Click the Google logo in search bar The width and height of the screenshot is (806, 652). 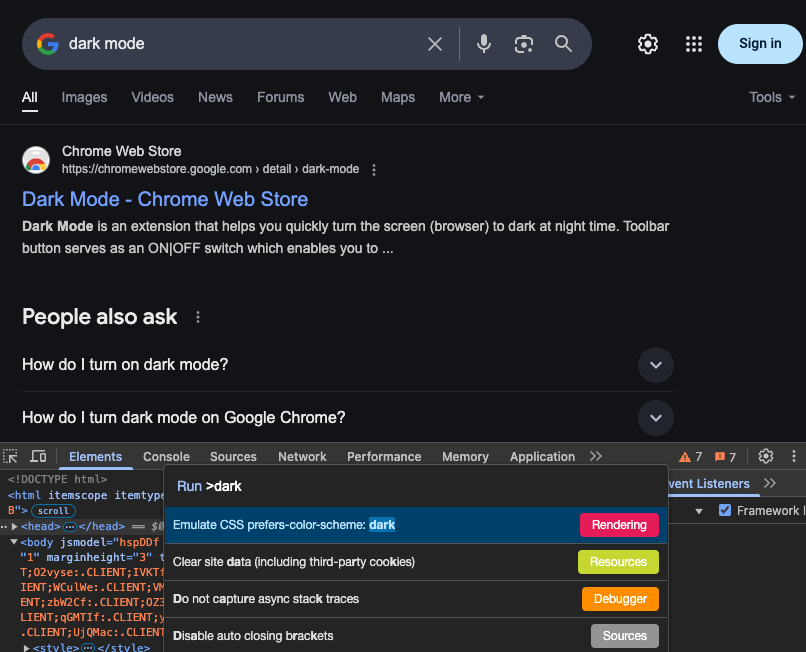pyautogui.click(x=48, y=44)
